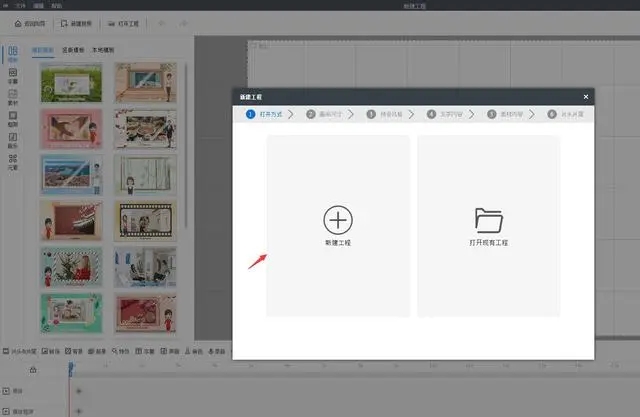640x417 pixels.
Task: Close the 新建工程 dialog
Action: coord(586,97)
